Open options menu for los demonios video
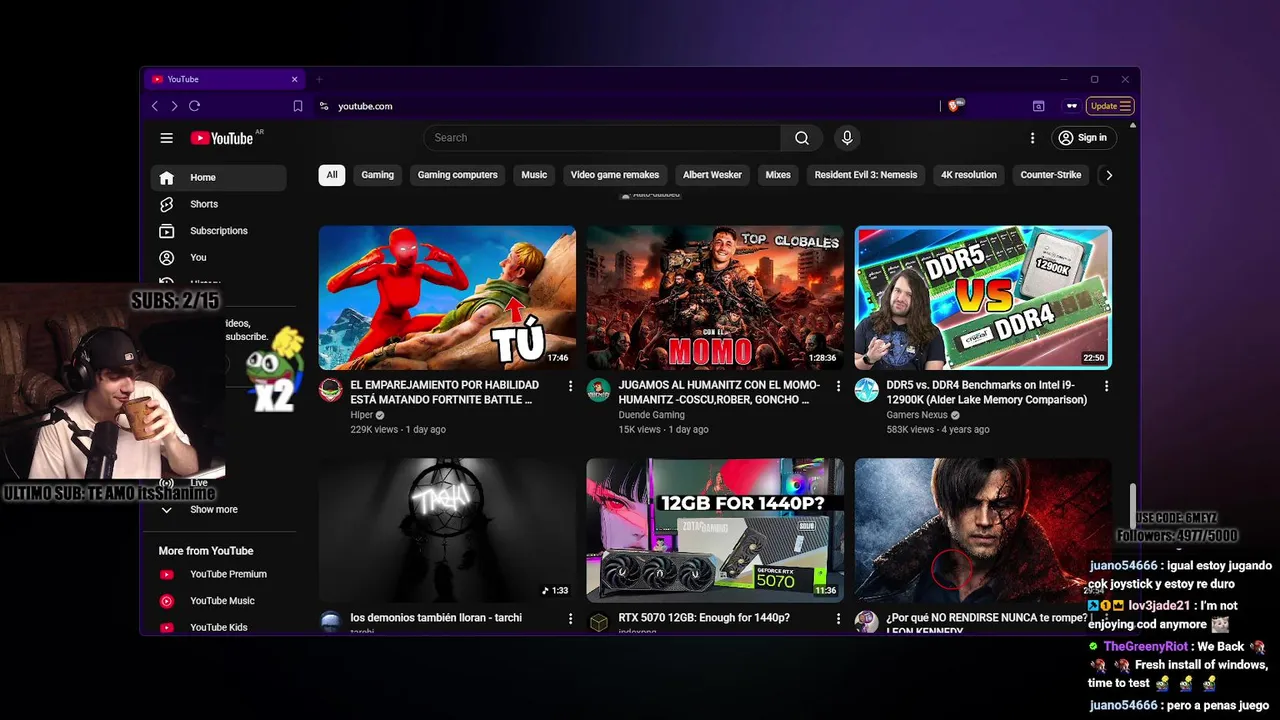 (570, 619)
